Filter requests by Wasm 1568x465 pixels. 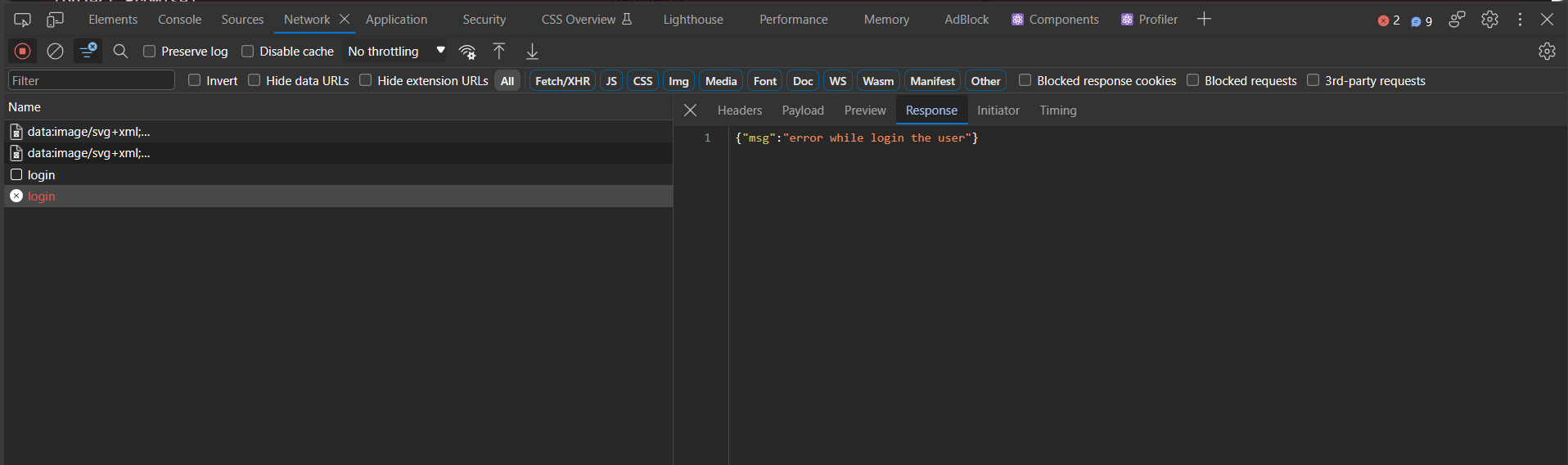(x=878, y=81)
